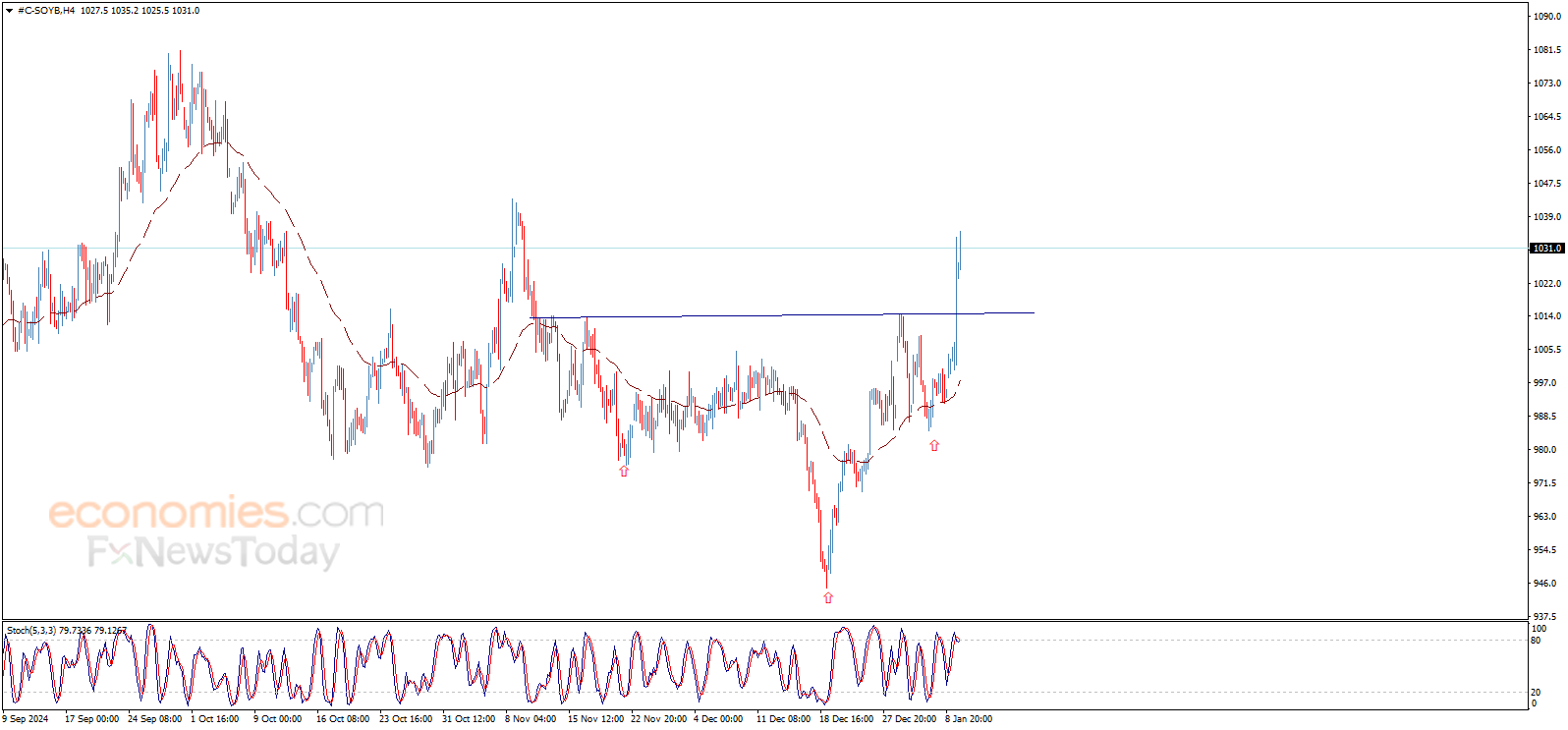
Task: Click the 23 Oct 16:00 time label
Action: tap(406, 719)
